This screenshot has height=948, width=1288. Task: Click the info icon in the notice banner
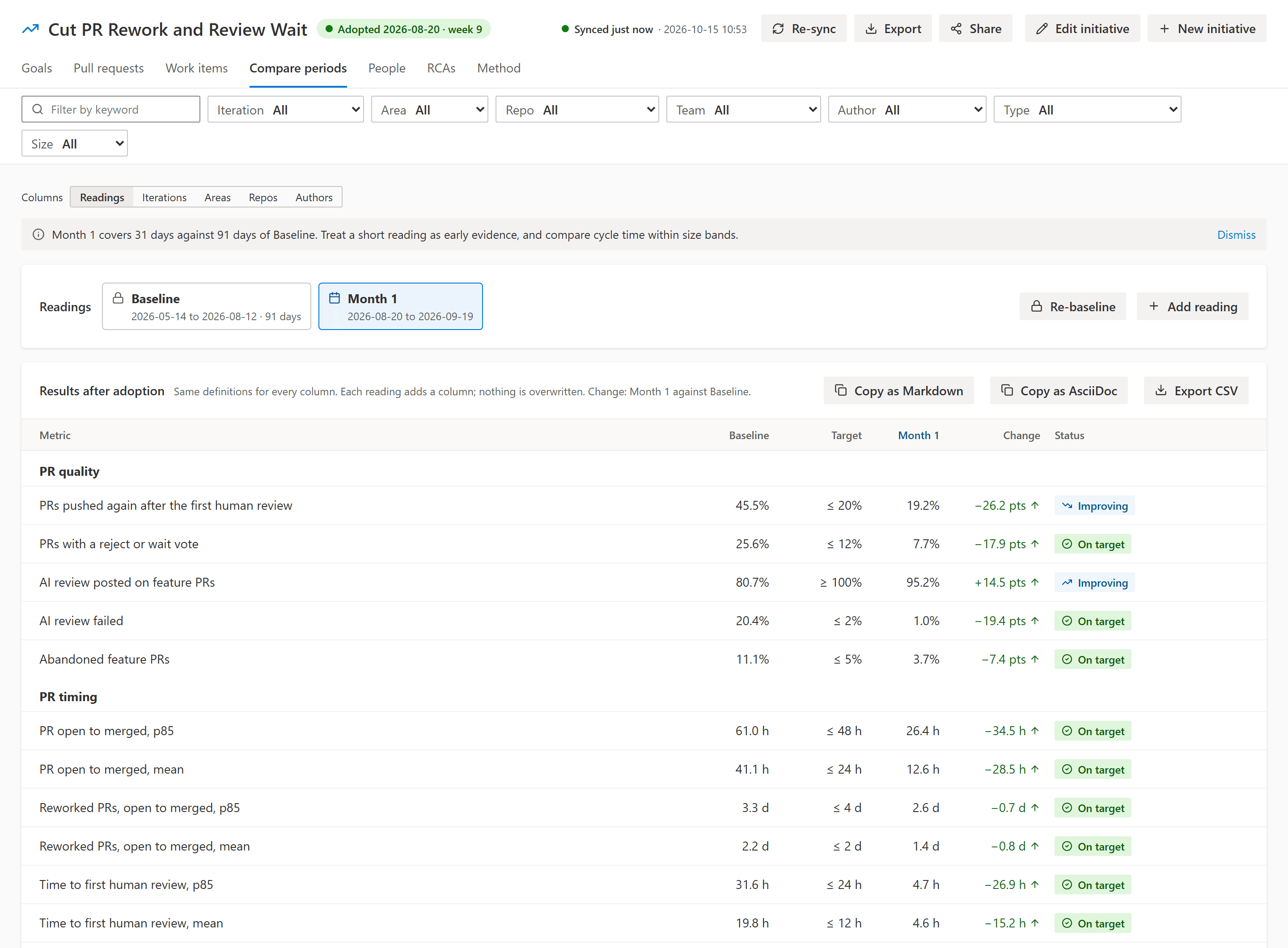pyautogui.click(x=38, y=234)
